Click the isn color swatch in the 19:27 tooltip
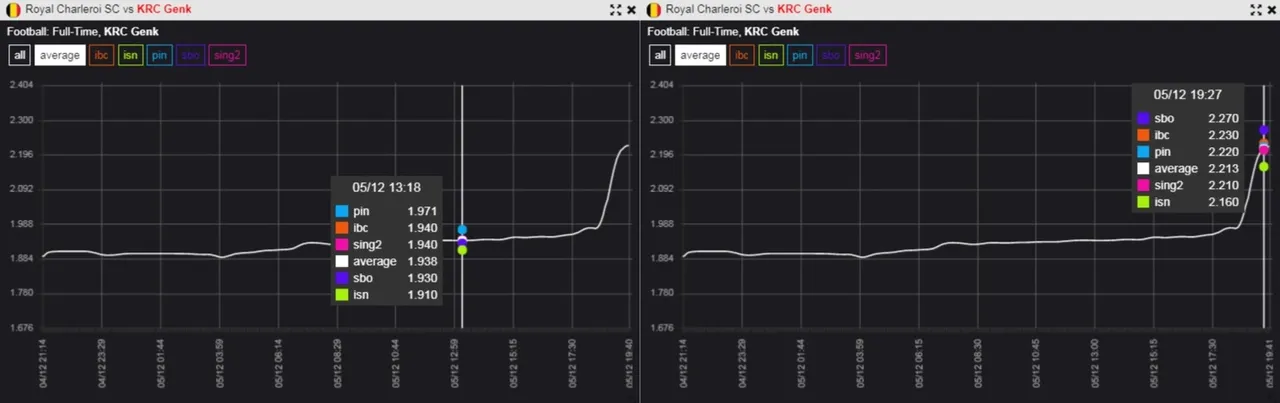The height and width of the screenshot is (403, 1280). tap(1144, 202)
